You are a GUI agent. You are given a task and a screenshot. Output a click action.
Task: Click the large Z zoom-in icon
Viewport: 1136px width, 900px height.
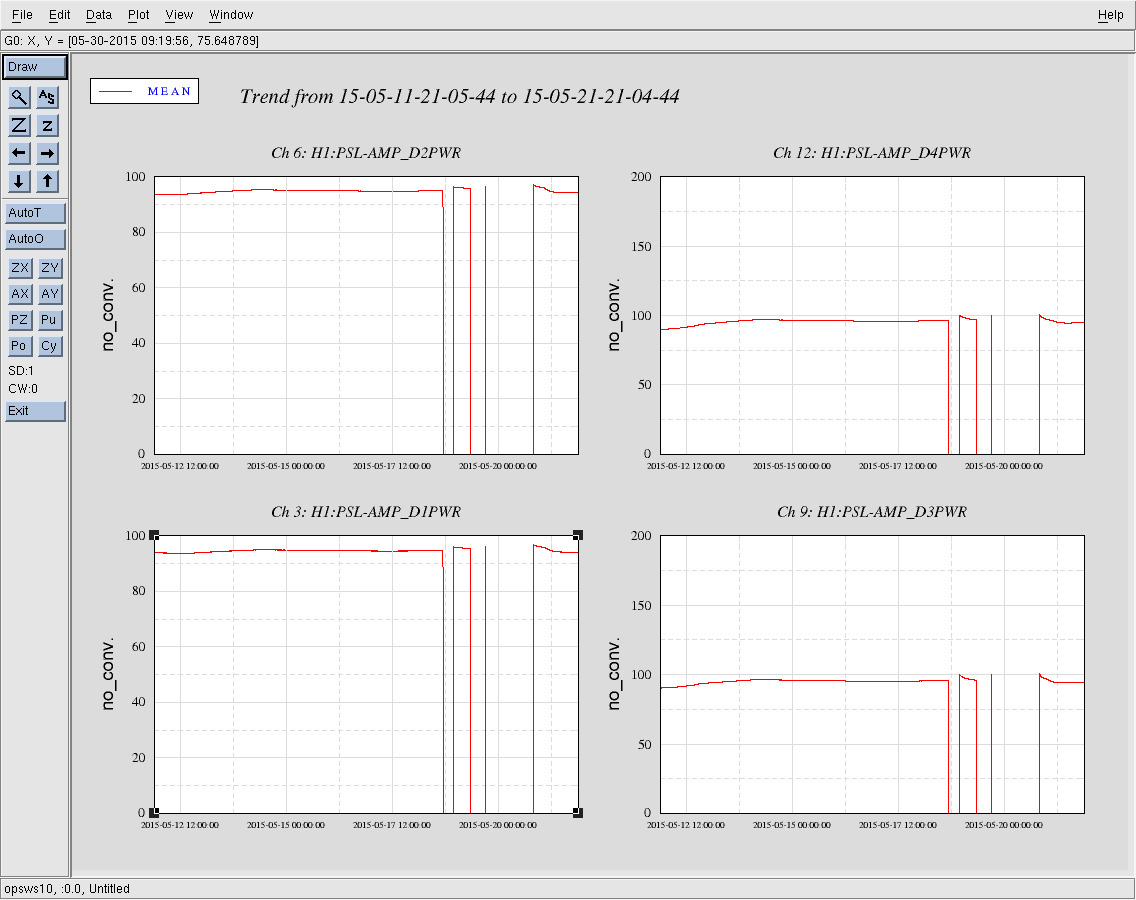[20, 125]
